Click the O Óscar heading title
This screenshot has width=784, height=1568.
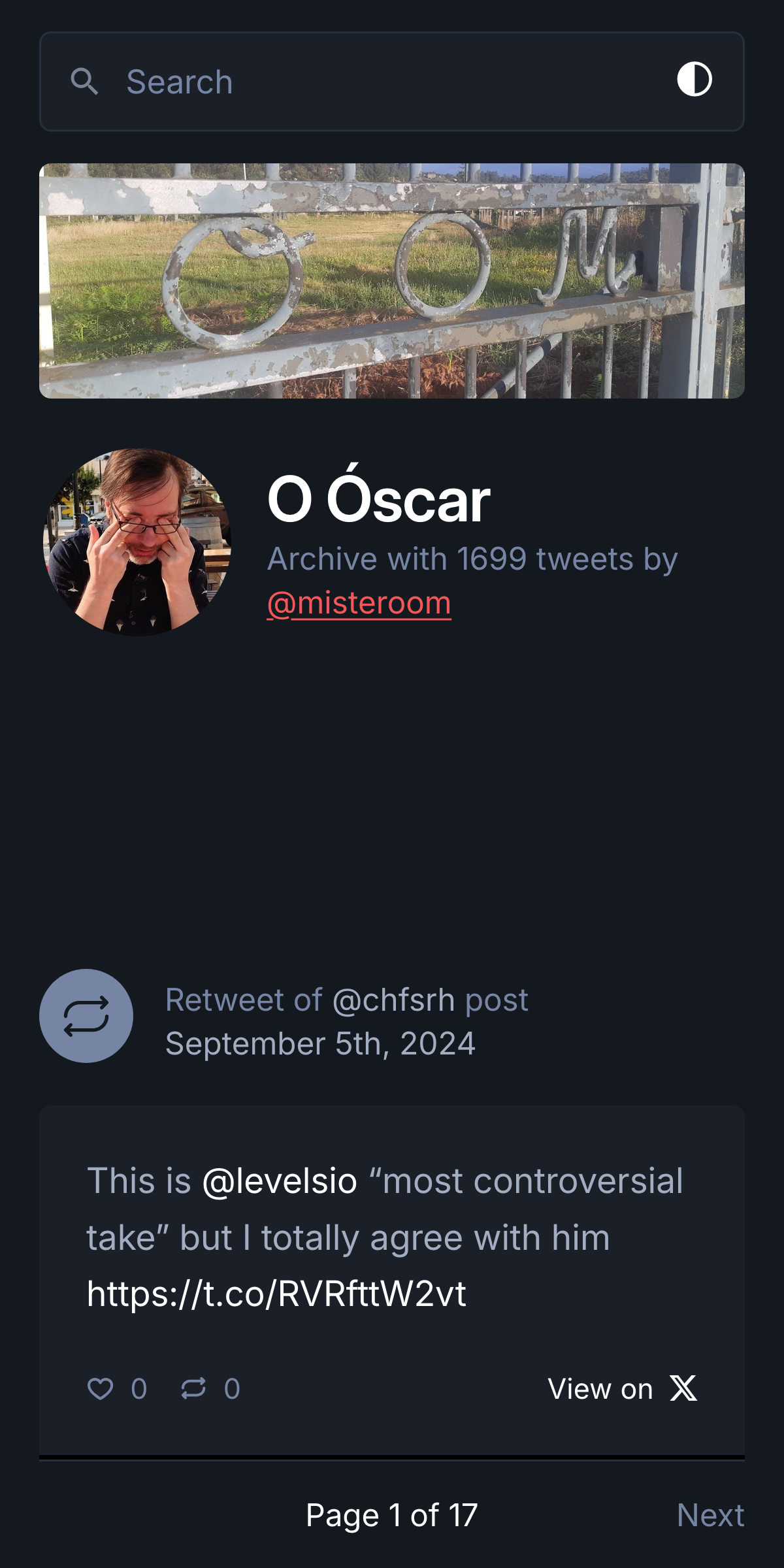[x=379, y=498]
